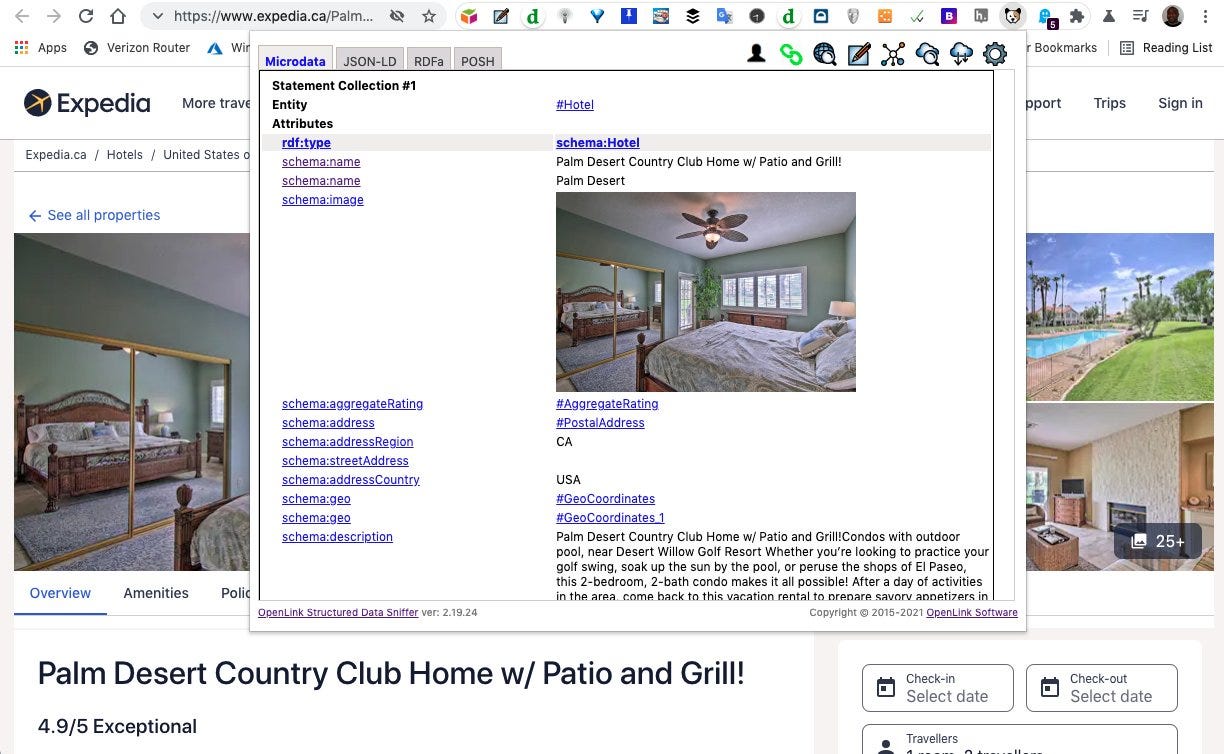
Task: Open the pool photo thumbnail
Action: coord(1120,317)
